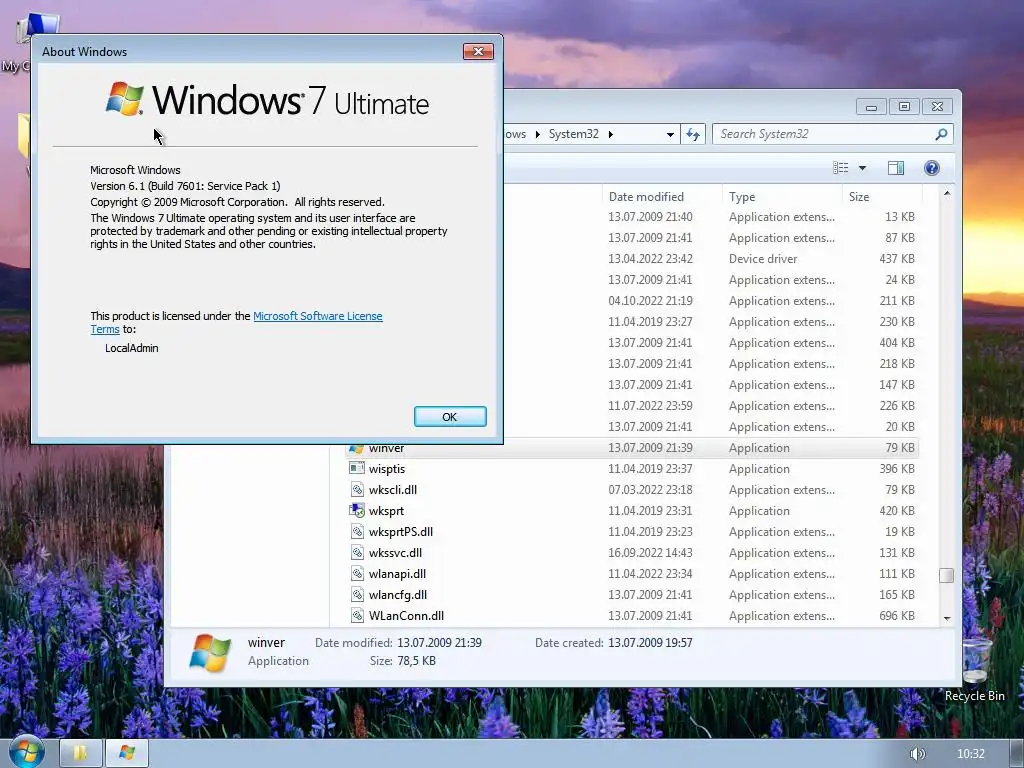
Task: Select the winver file row
Action: click(x=632, y=448)
